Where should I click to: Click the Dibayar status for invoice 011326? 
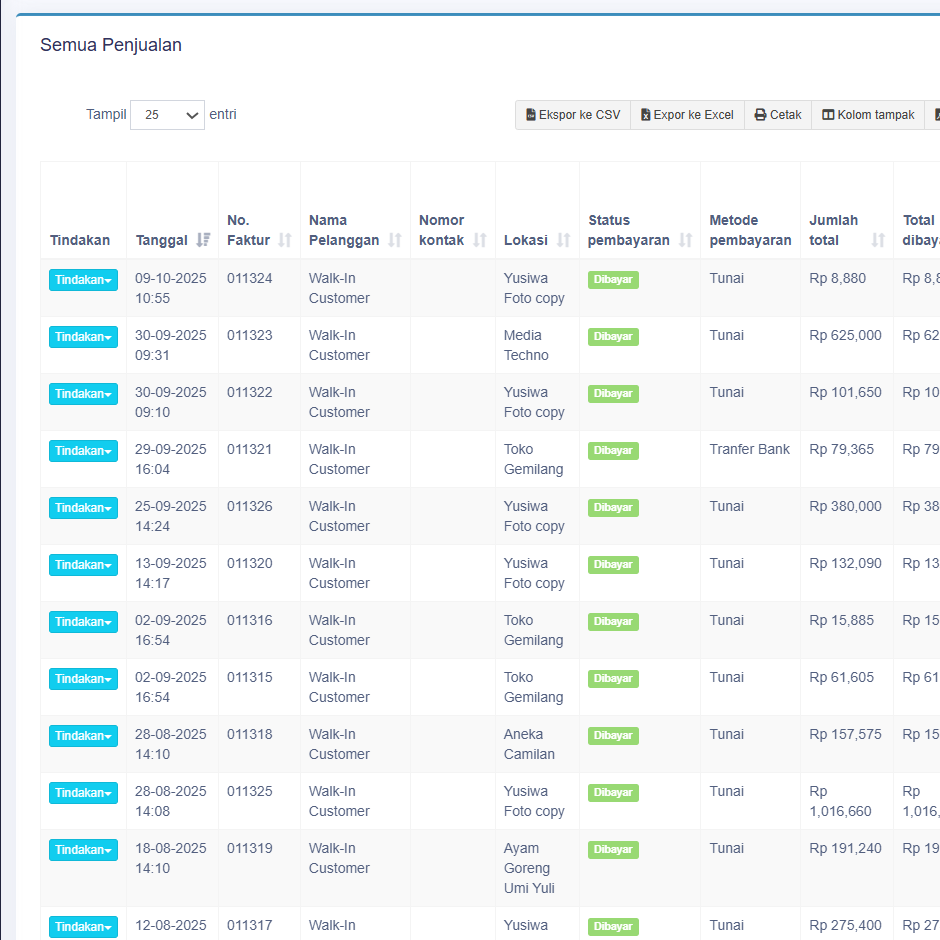point(613,508)
